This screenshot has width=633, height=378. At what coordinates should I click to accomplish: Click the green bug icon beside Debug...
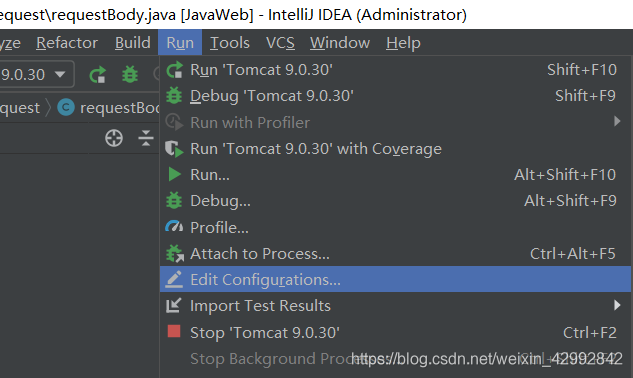[x=174, y=201]
